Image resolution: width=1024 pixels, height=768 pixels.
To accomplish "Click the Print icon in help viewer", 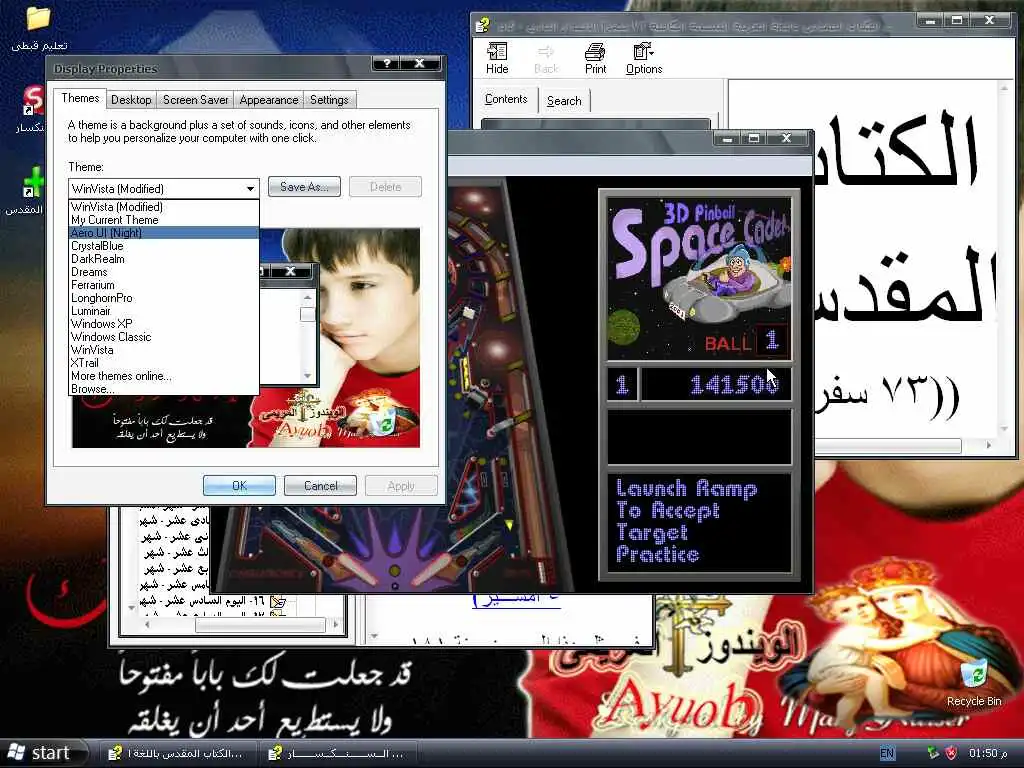I will 595,58.
